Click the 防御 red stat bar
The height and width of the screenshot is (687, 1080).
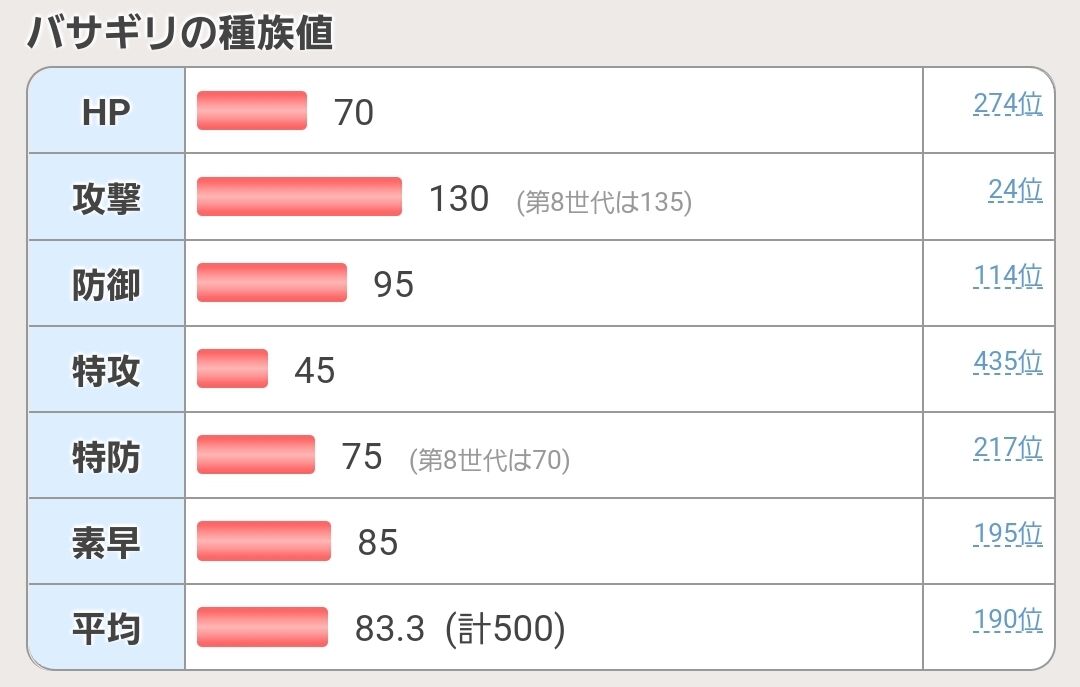pyautogui.click(x=272, y=283)
